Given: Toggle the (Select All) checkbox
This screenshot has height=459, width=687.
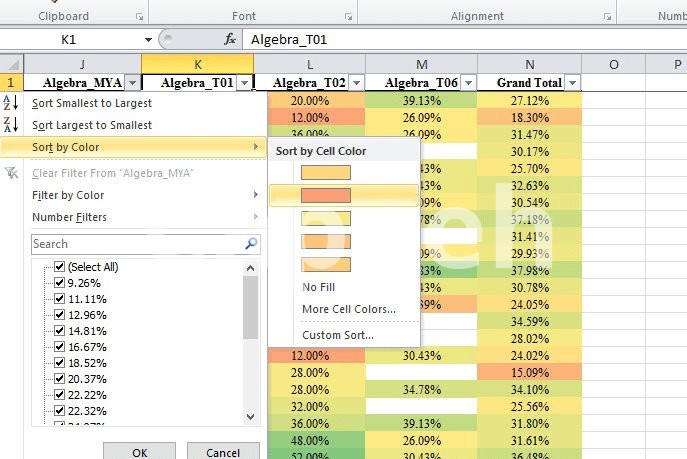Looking at the screenshot, I should [59, 267].
